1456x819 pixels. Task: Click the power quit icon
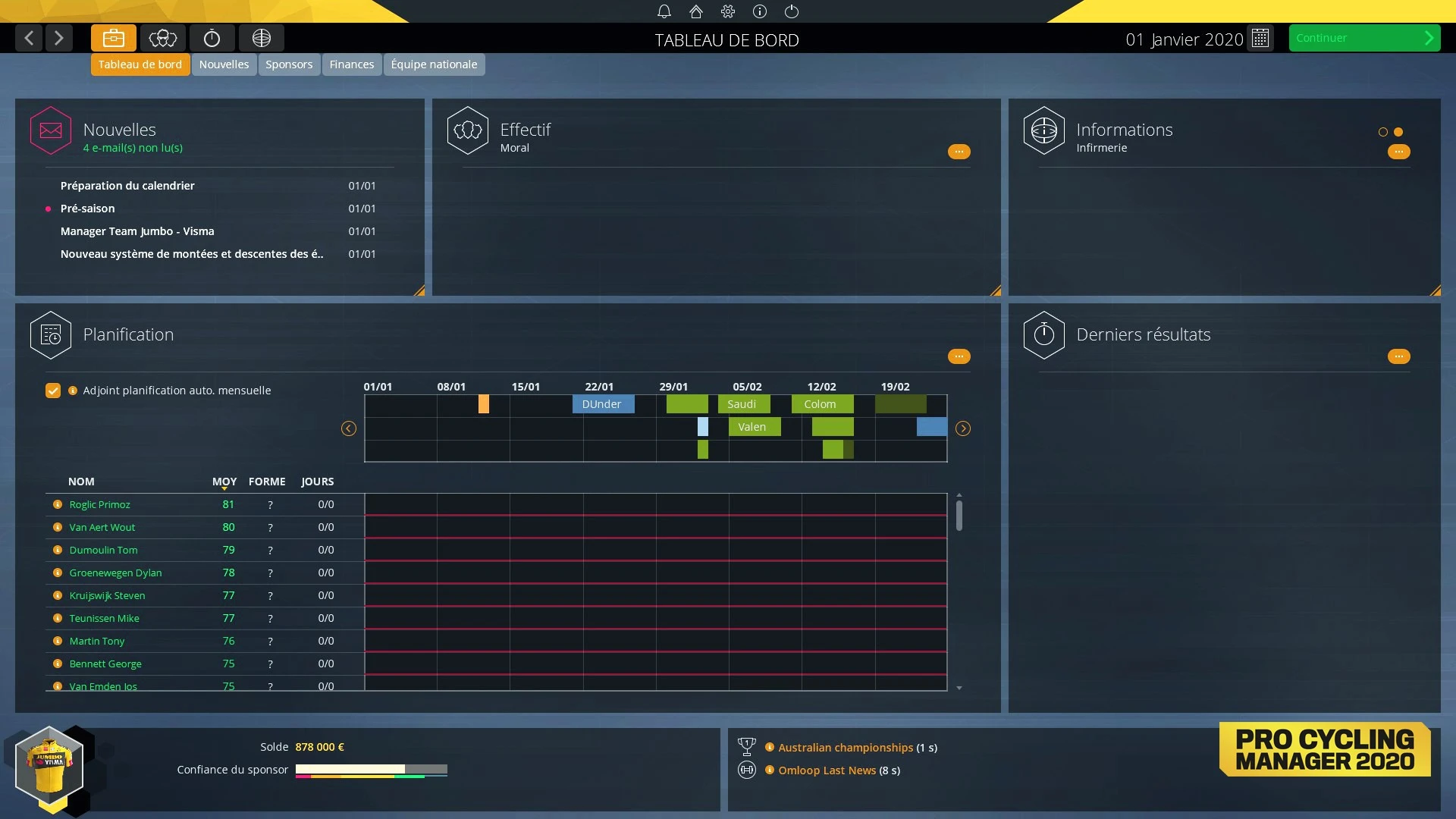792,11
